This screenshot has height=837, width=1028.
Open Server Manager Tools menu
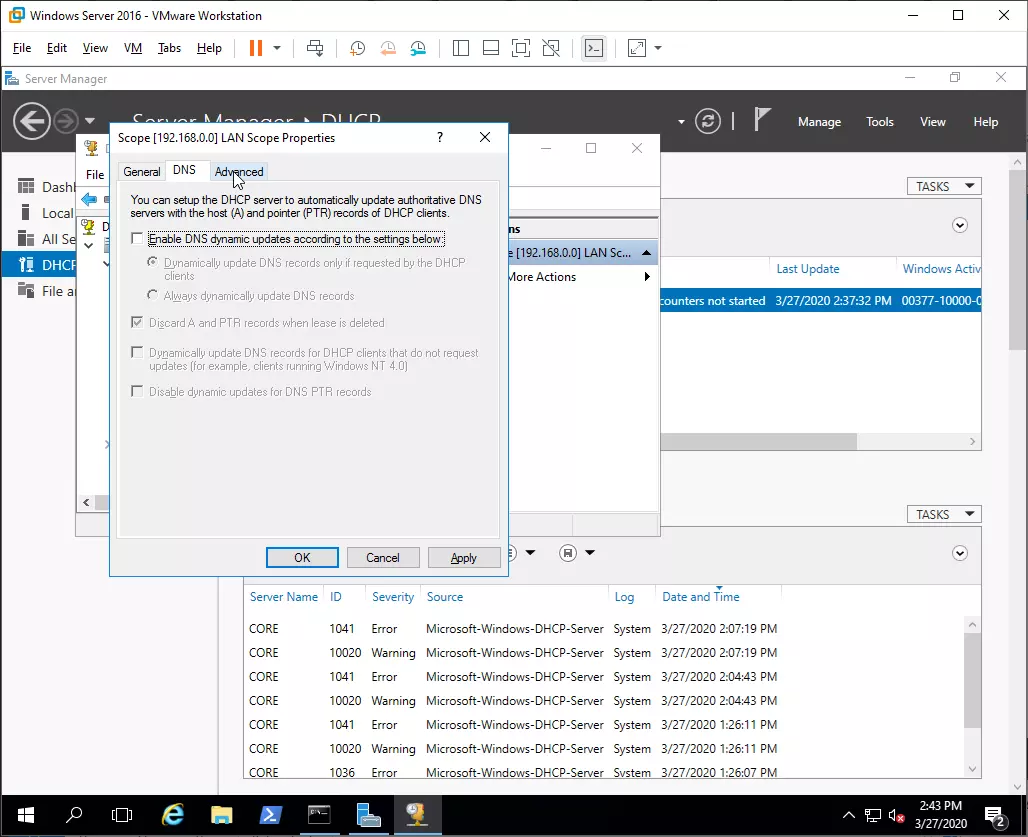coord(879,122)
